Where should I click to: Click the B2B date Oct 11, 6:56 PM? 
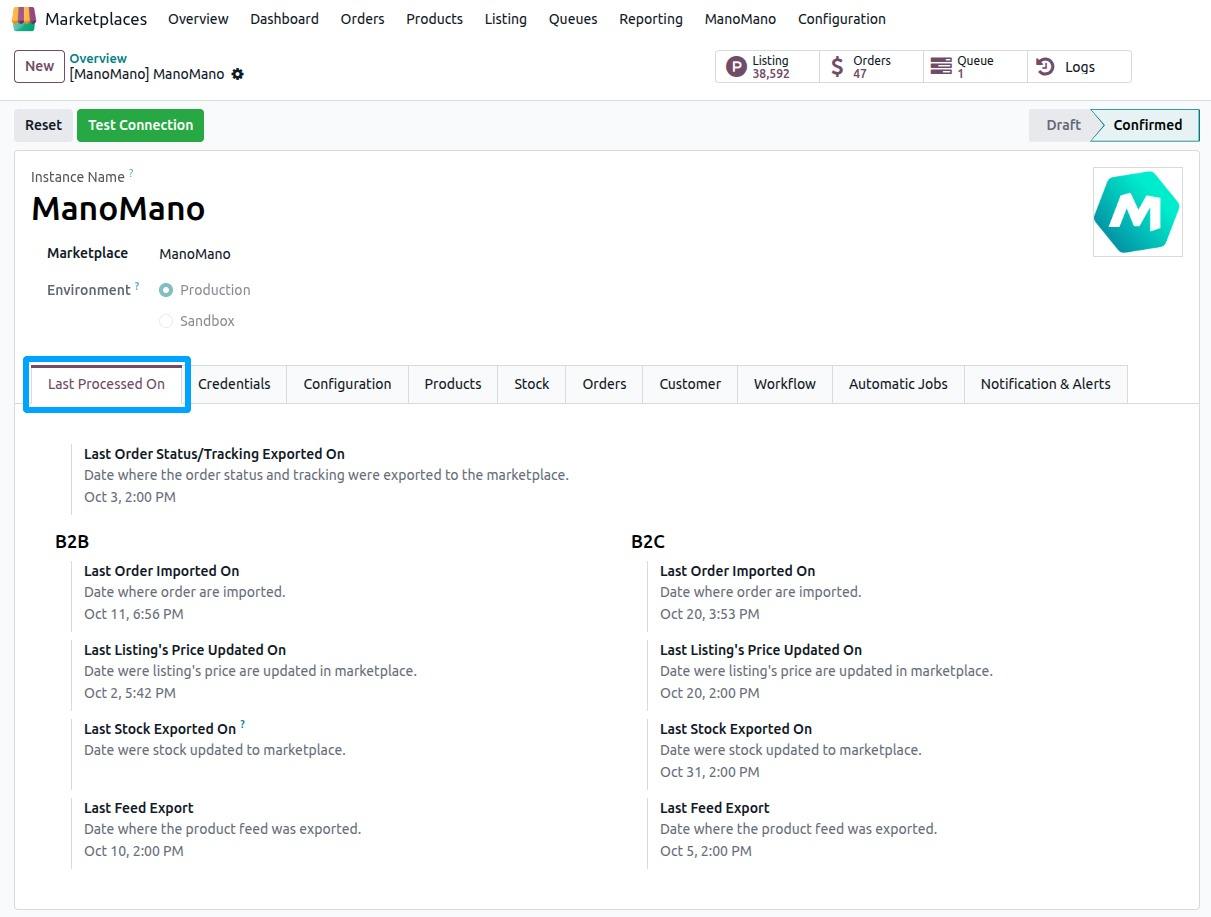tap(134, 614)
